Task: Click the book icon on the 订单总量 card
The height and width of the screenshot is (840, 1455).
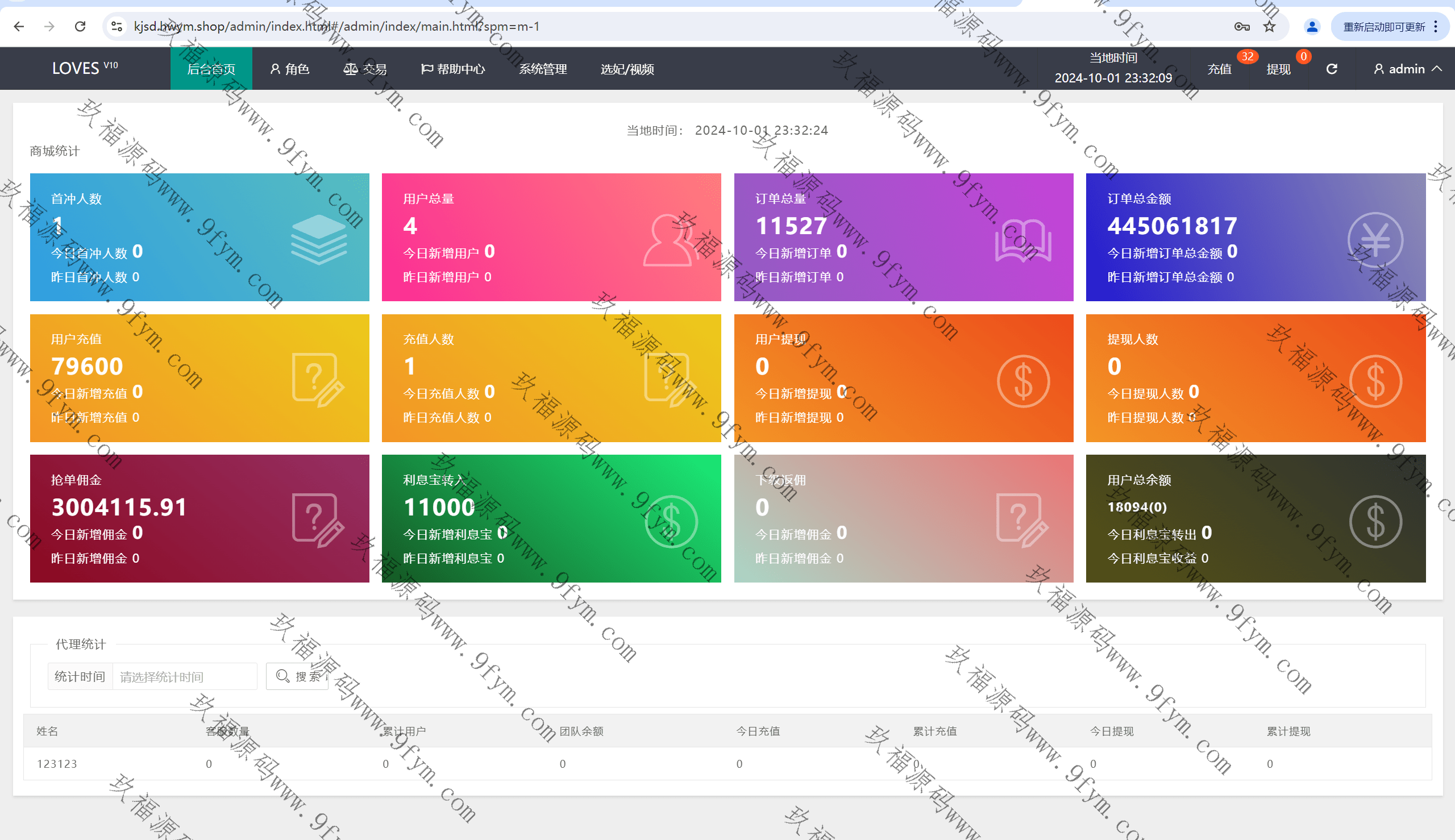Action: click(1022, 239)
